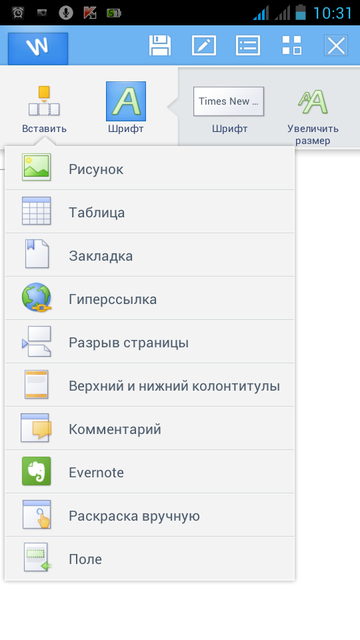This screenshot has height=640, width=360.
Task: Tap the microphone status bar icon
Action: 66,13
